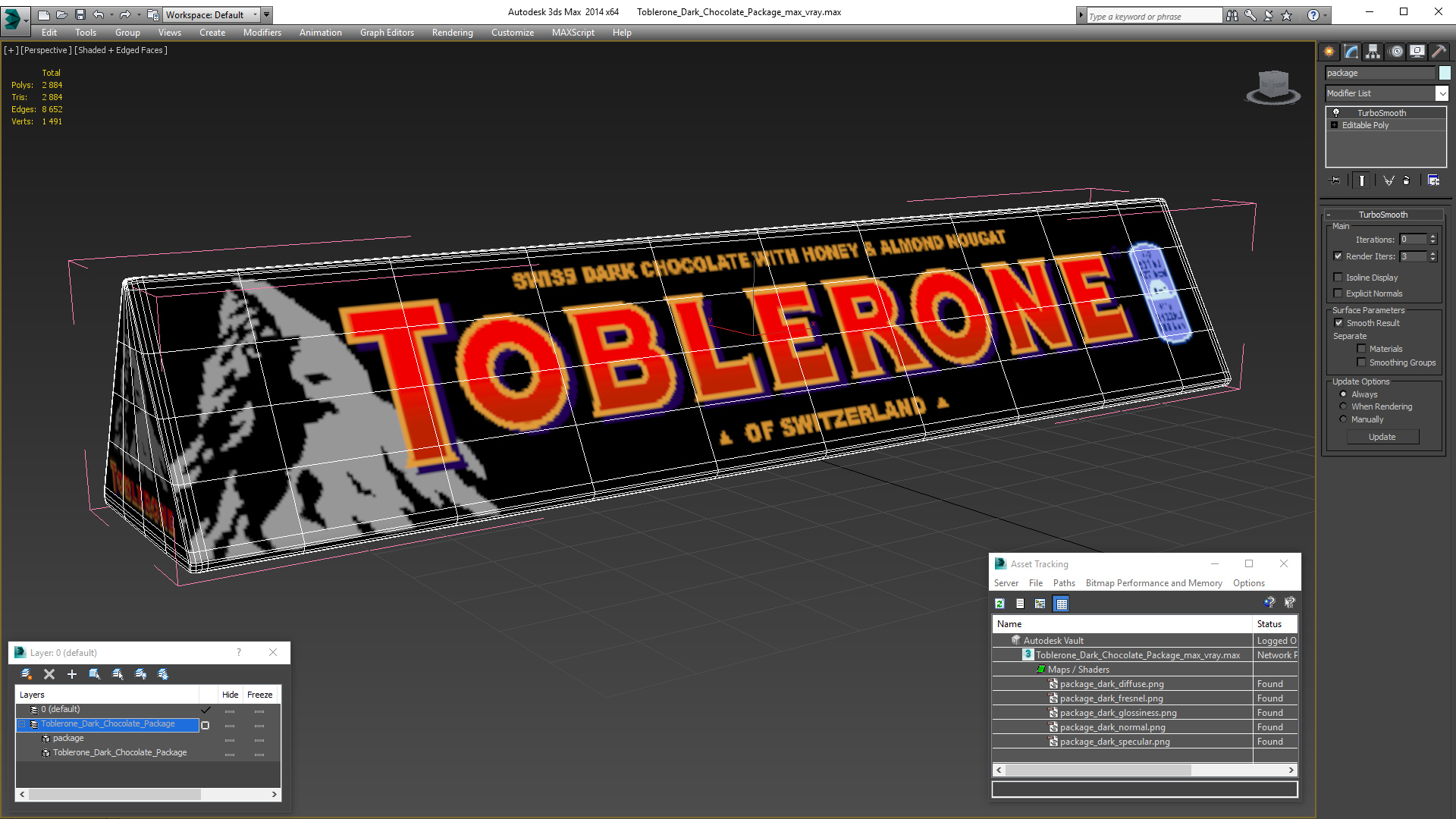Image resolution: width=1456 pixels, height=819 pixels.
Task: Click Hide/Unhide All Layers icon
Action: click(140, 674)
